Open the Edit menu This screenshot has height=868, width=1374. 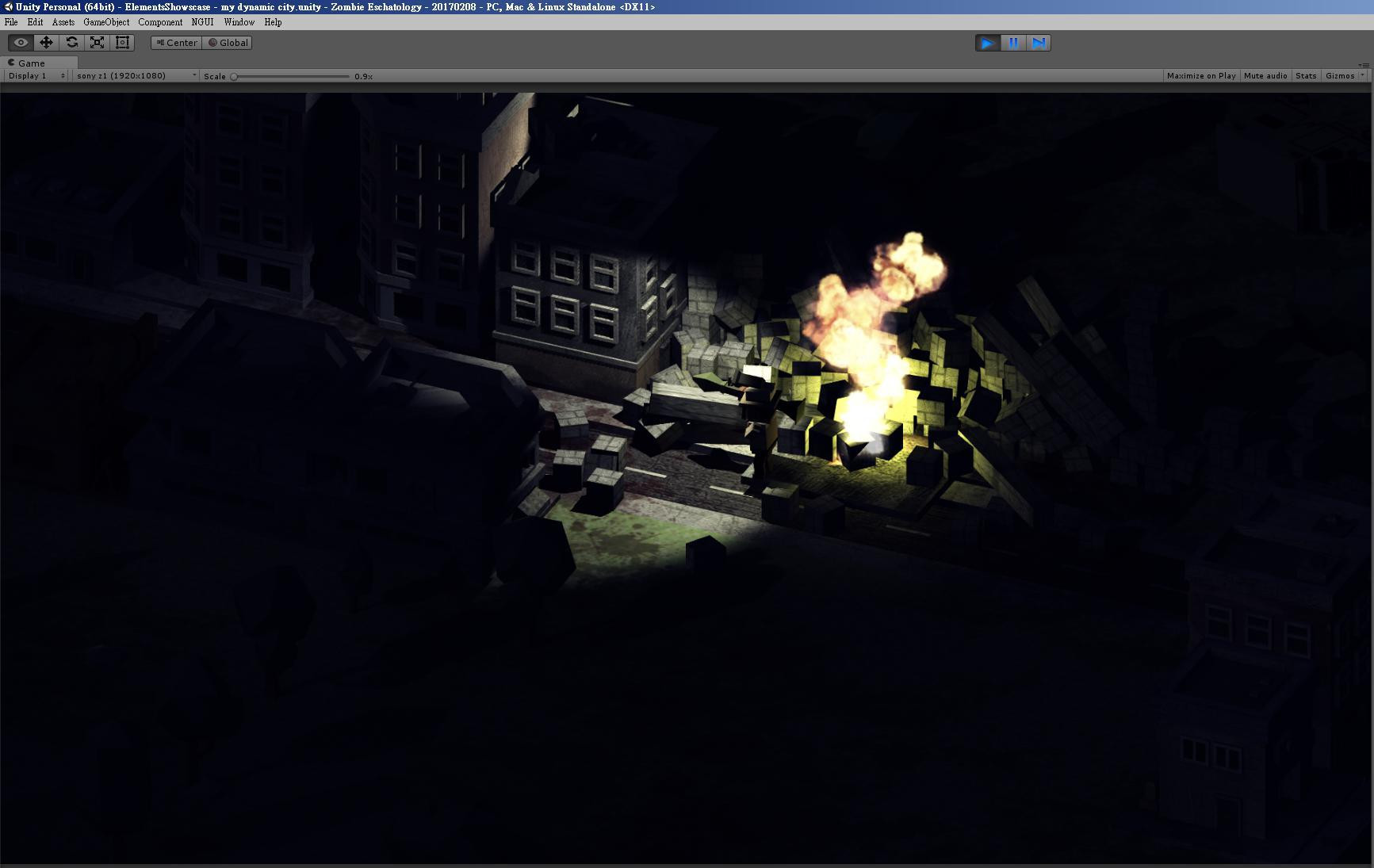pyautogui.click(x=35, y=22)
